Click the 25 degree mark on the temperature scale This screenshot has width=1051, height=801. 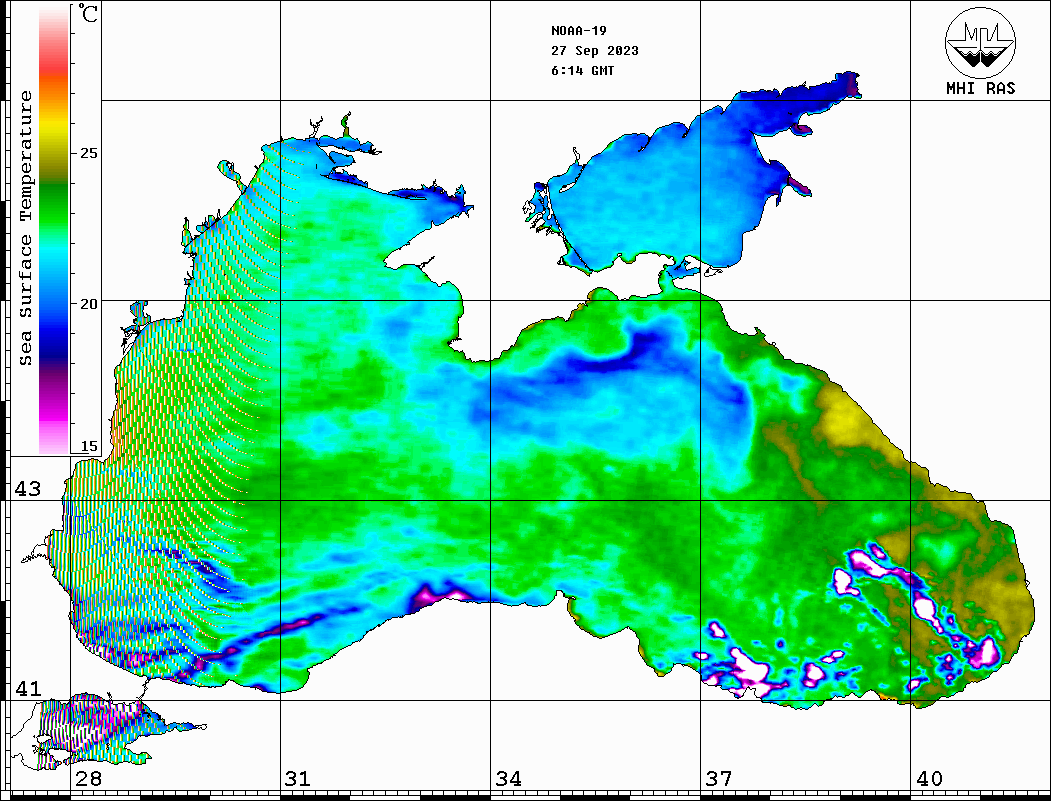click(89, 153)
